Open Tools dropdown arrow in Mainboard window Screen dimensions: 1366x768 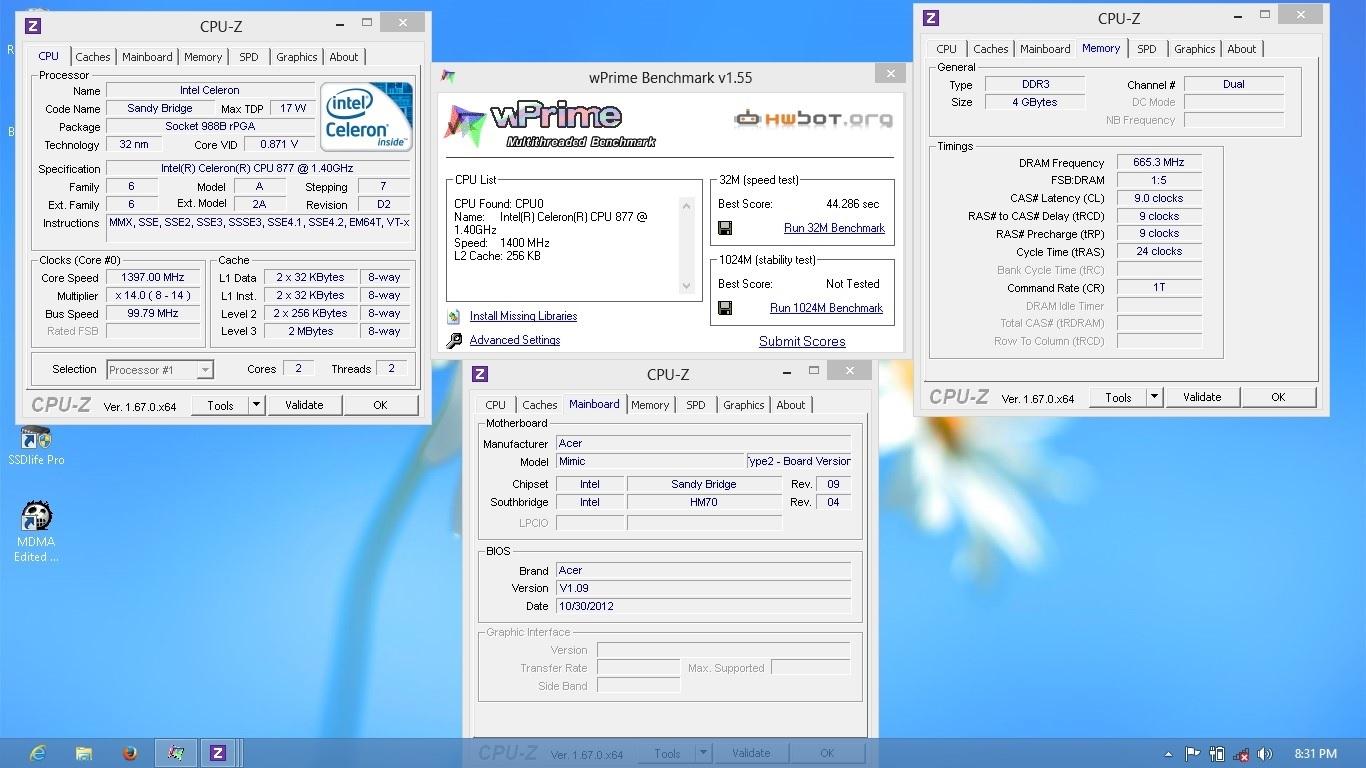point(703,753)
